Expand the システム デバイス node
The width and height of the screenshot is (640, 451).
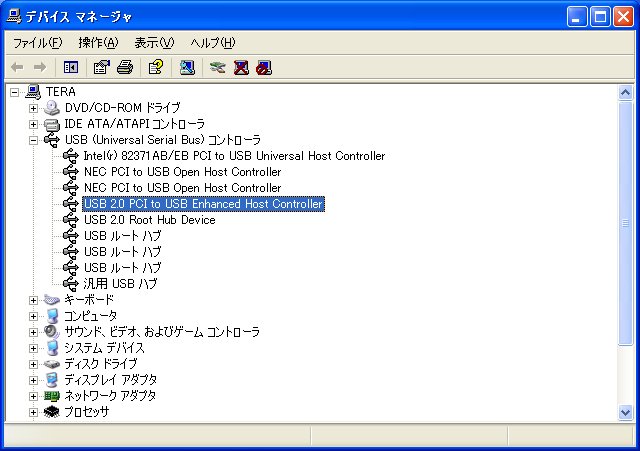pyautogui.click(x=33, y=348)
